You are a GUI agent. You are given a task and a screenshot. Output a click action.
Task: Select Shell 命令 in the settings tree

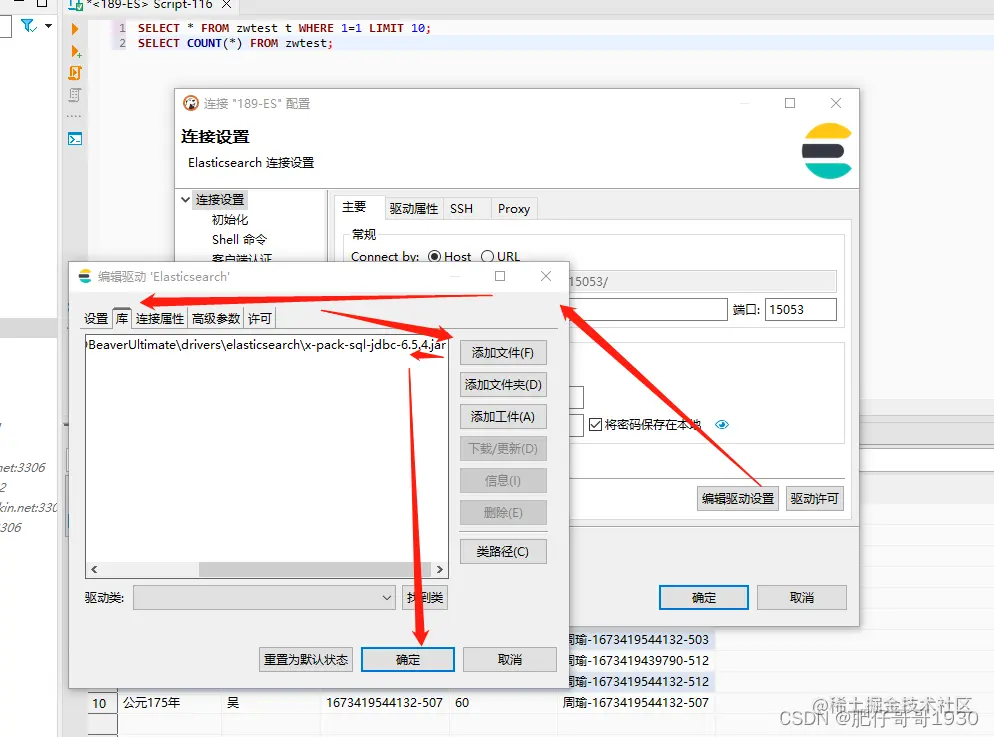239,240
